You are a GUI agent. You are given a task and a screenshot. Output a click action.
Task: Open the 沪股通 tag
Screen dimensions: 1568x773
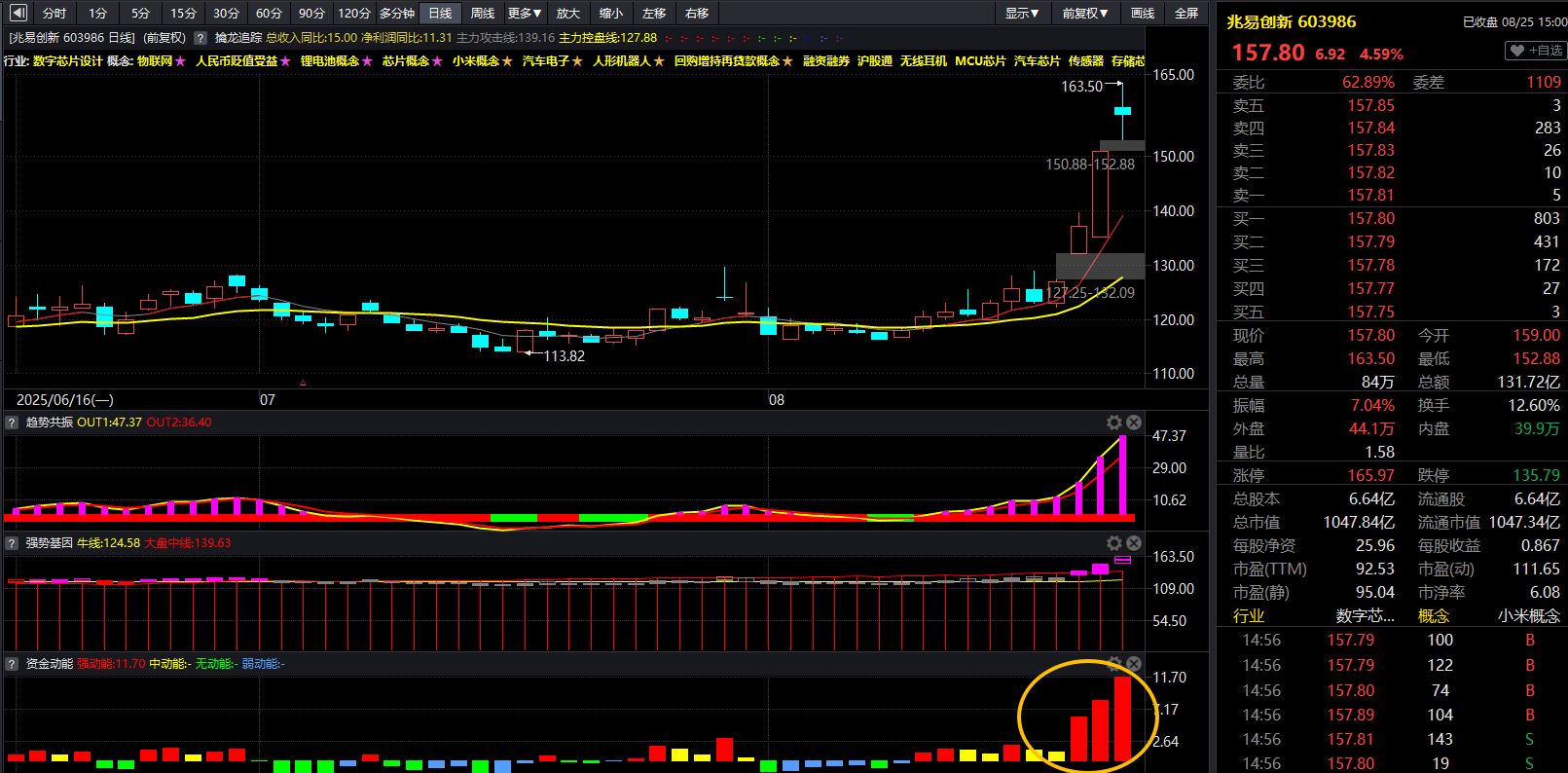(x=875, y=61)
